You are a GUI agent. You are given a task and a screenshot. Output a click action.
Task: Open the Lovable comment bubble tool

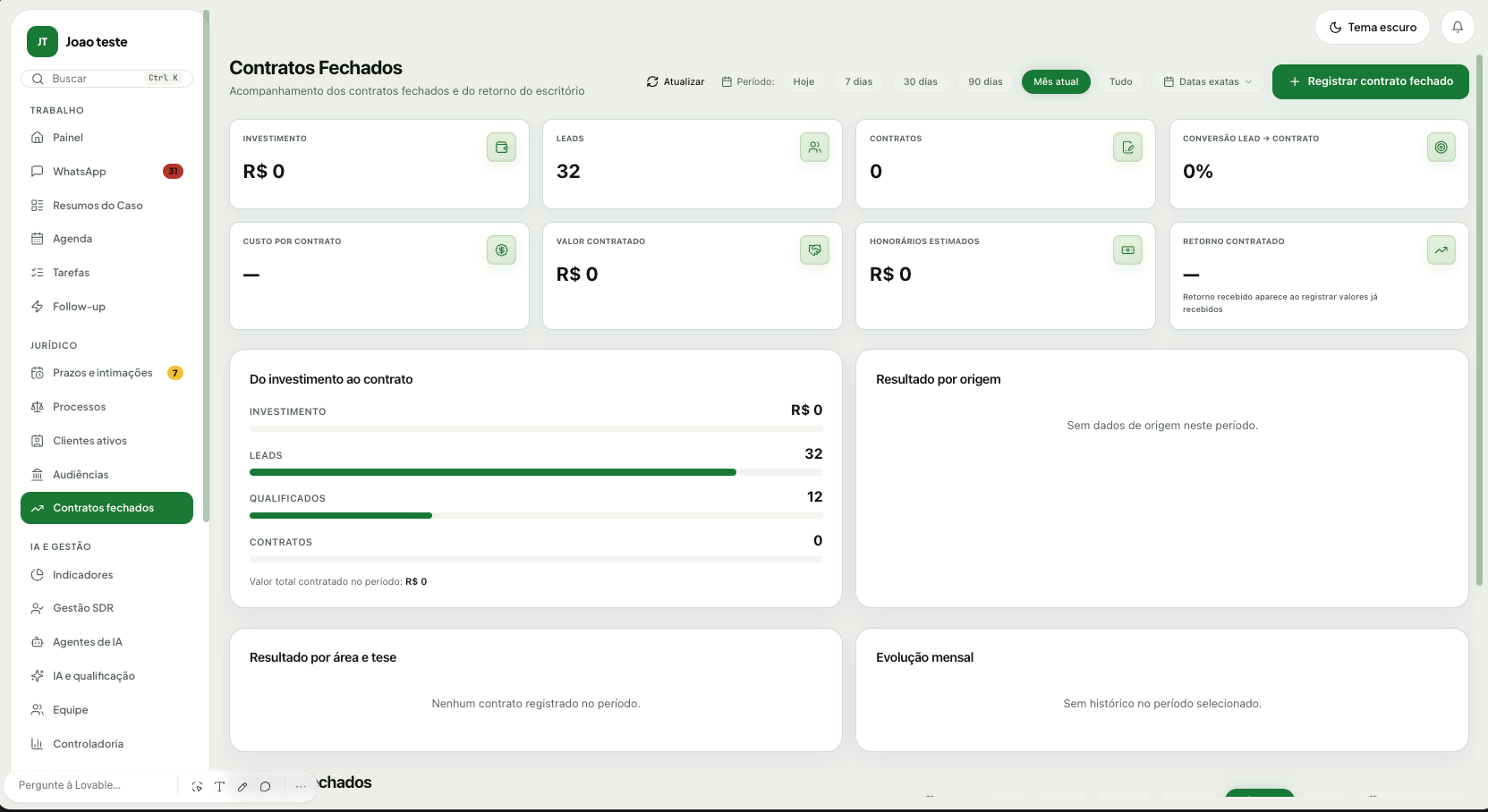click(x=266, y=786)
